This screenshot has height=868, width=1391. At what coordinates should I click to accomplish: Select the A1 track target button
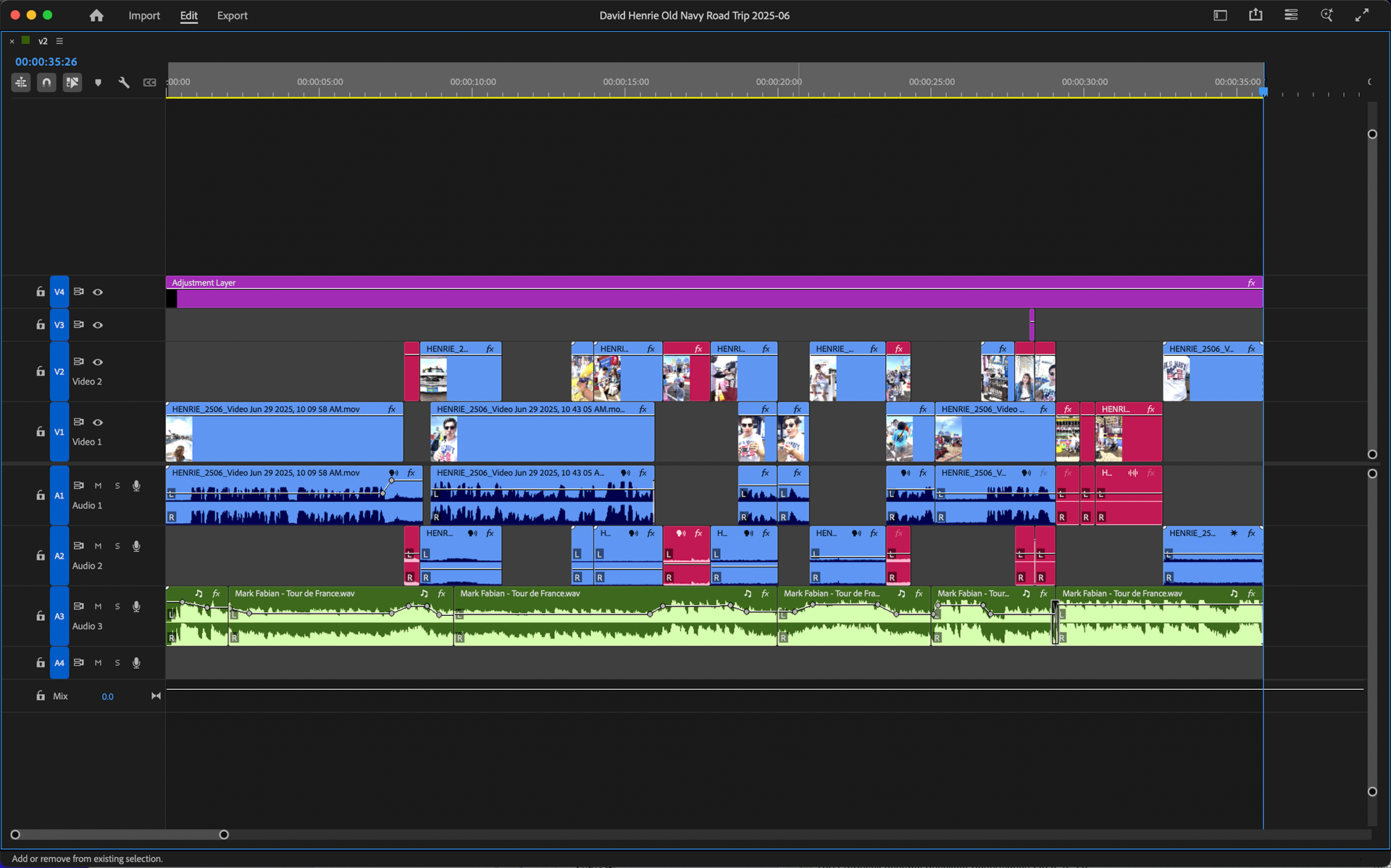pyautogui.click(x=59, y=495)
